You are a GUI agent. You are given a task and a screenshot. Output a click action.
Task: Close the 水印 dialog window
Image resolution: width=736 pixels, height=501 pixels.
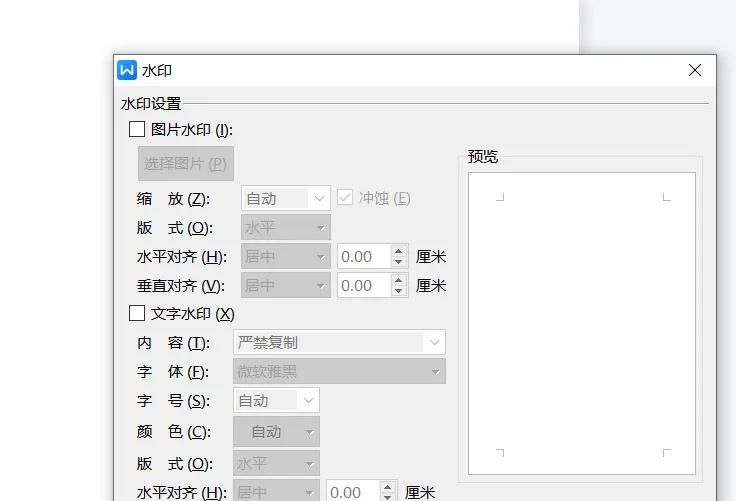point(695,70)
